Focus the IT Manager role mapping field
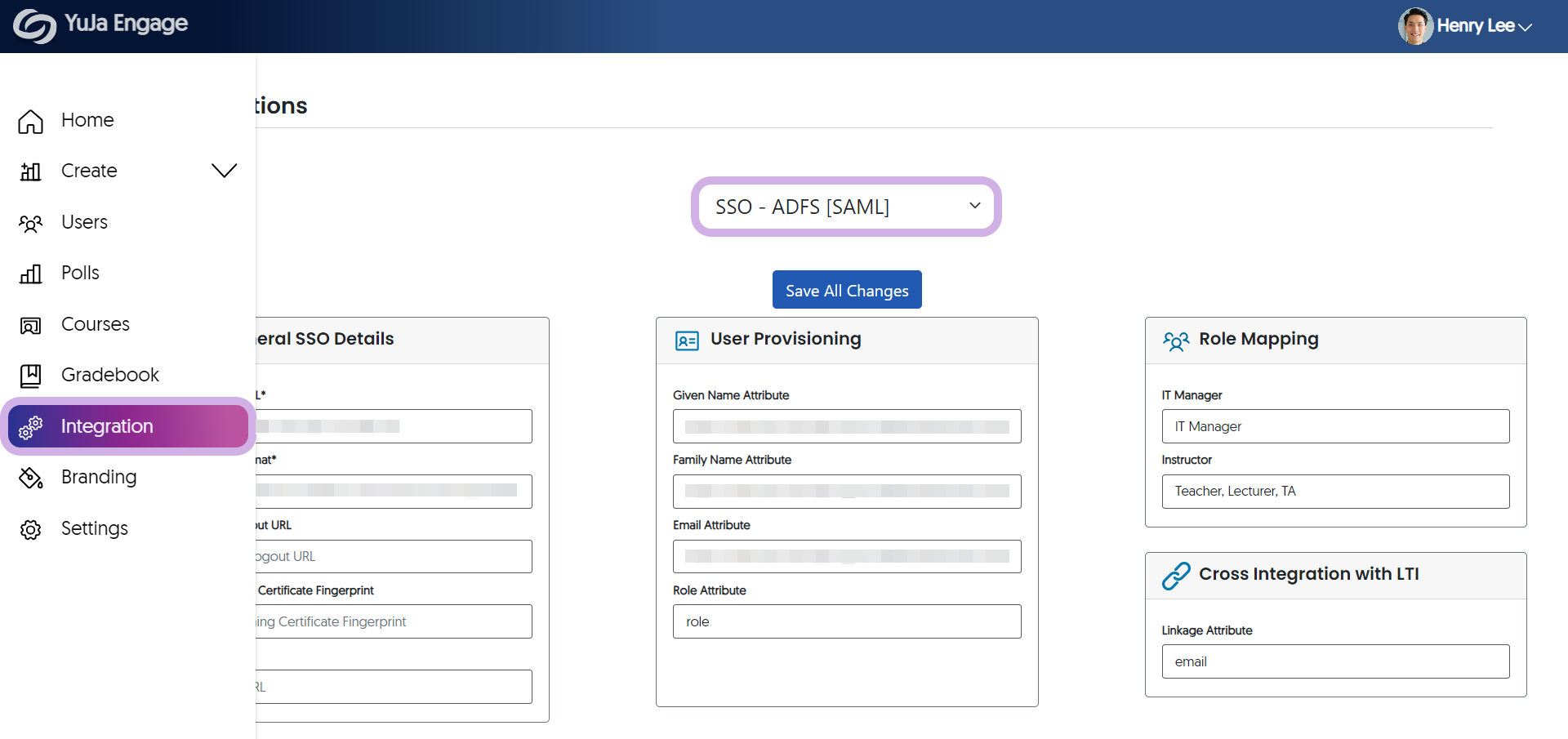The width and height of the screenshot is (1568, 739). (x=1335, y=426)
